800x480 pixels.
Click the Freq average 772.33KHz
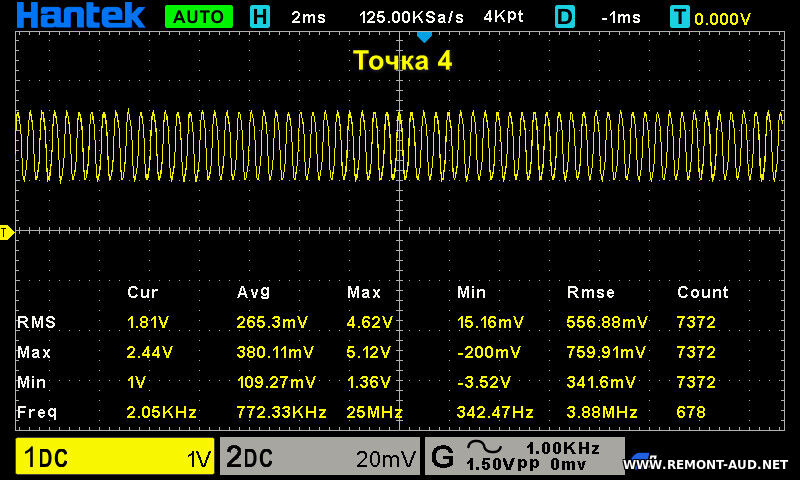[x=281, y=412]
